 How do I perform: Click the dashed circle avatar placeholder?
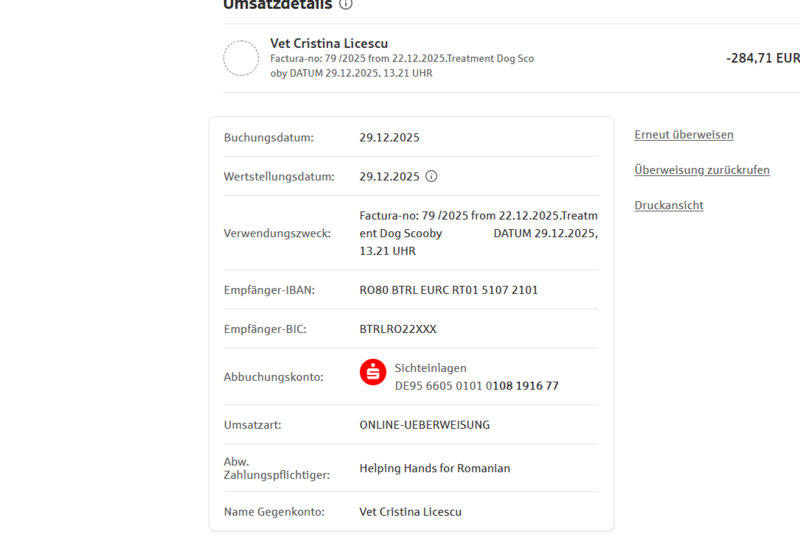241,58
